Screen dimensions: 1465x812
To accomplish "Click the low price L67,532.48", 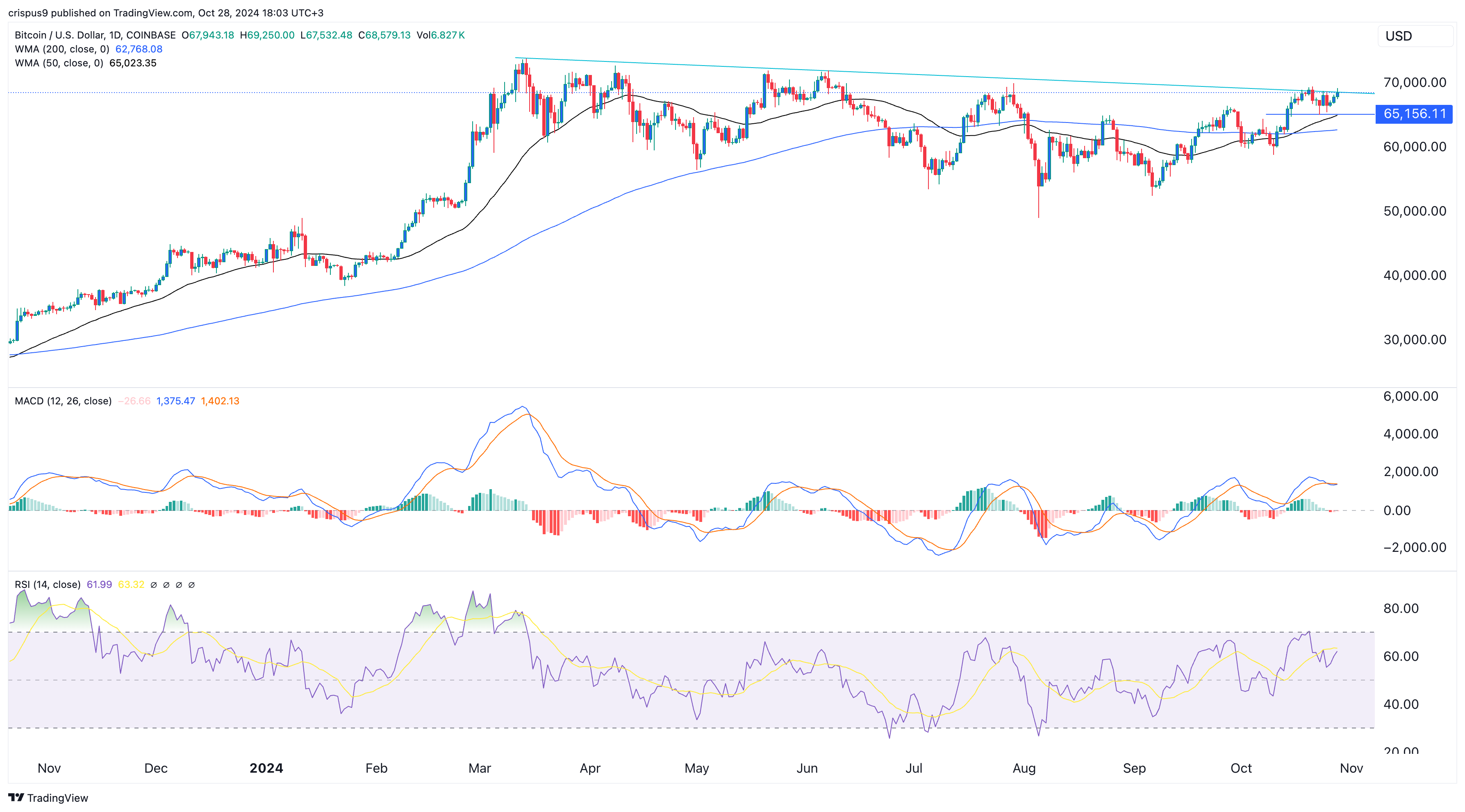I will (326, 35).
